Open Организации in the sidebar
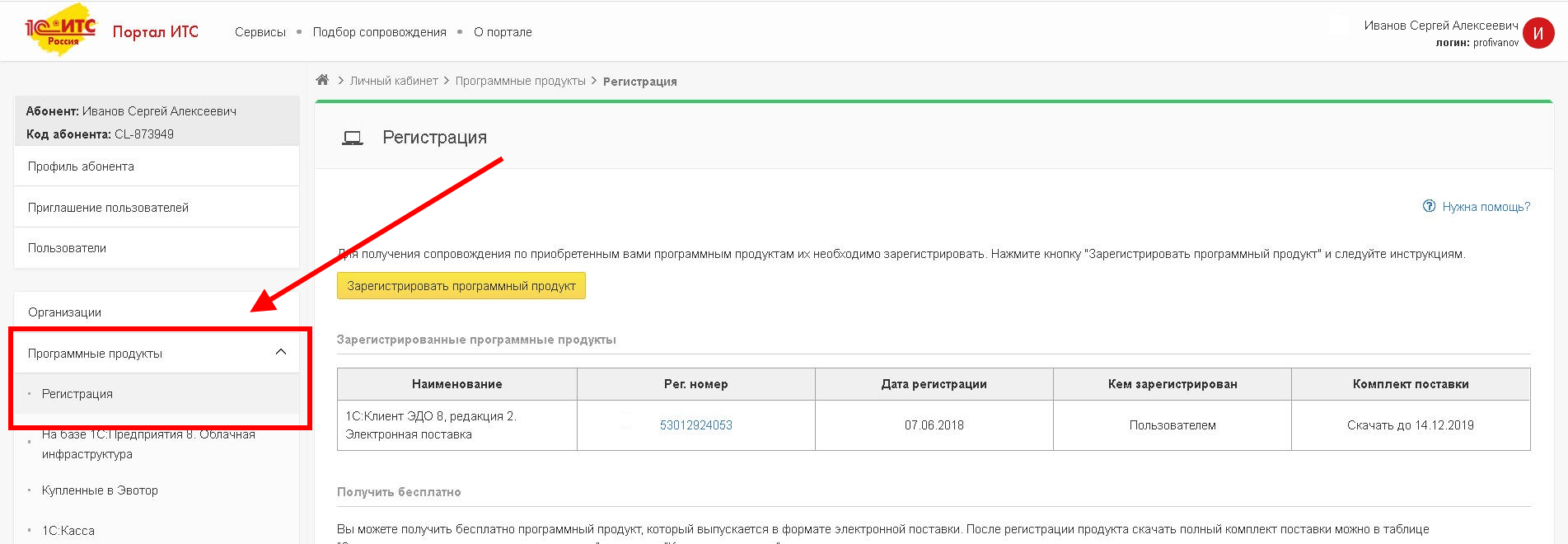 tap(64, 312)
